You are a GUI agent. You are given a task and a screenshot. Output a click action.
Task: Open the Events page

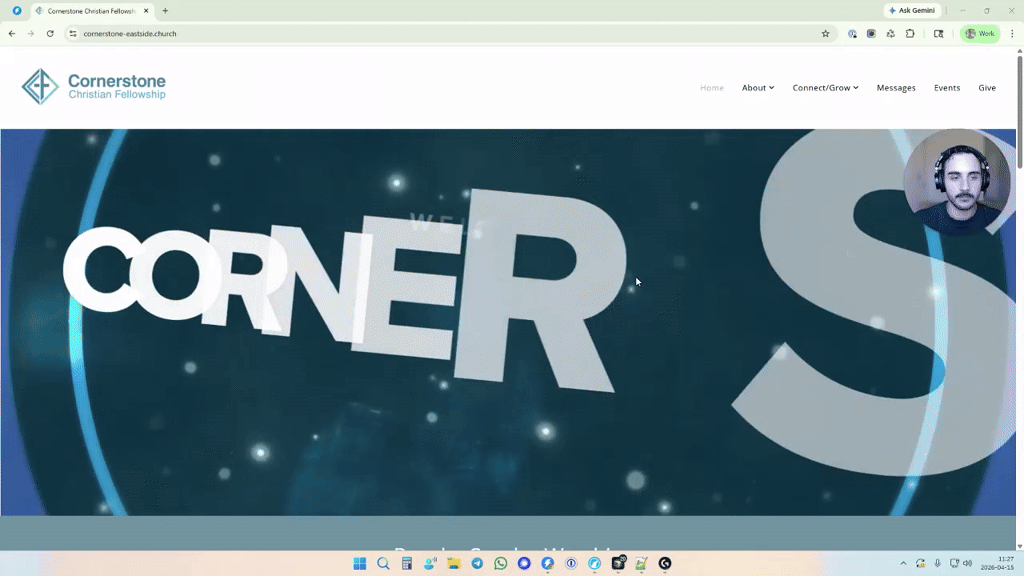[947, 88]
